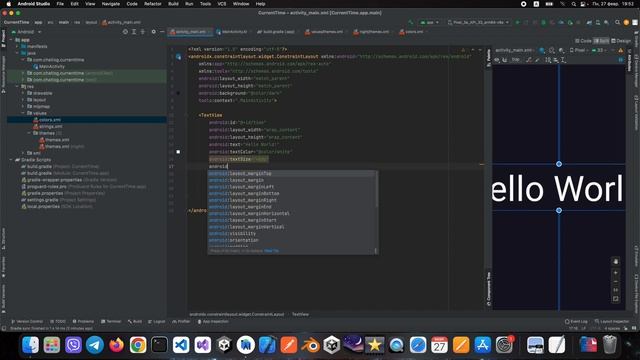Click the Make Project hammer icon
Screen dimensions: 640x360
pyautogui.click(x=411, y=22)
